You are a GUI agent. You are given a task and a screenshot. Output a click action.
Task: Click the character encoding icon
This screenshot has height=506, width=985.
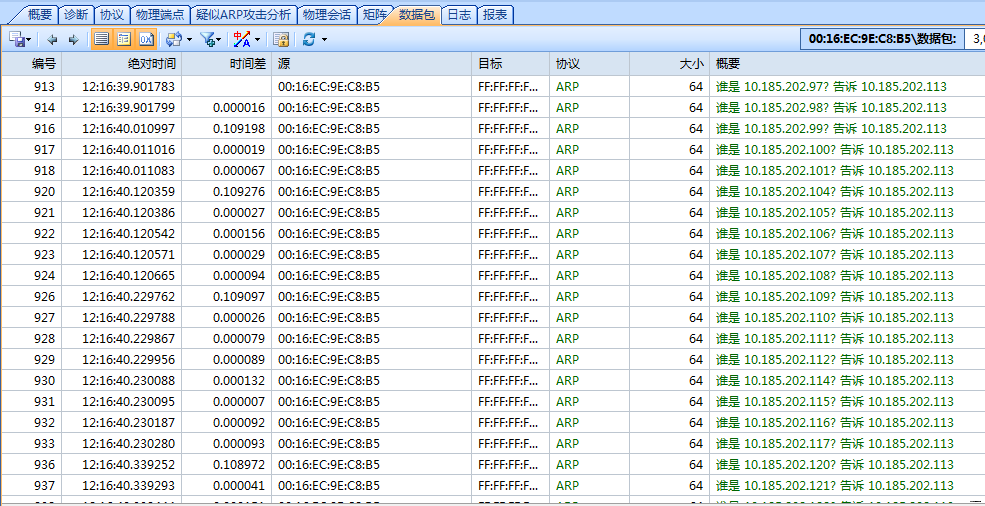point(242,39)
